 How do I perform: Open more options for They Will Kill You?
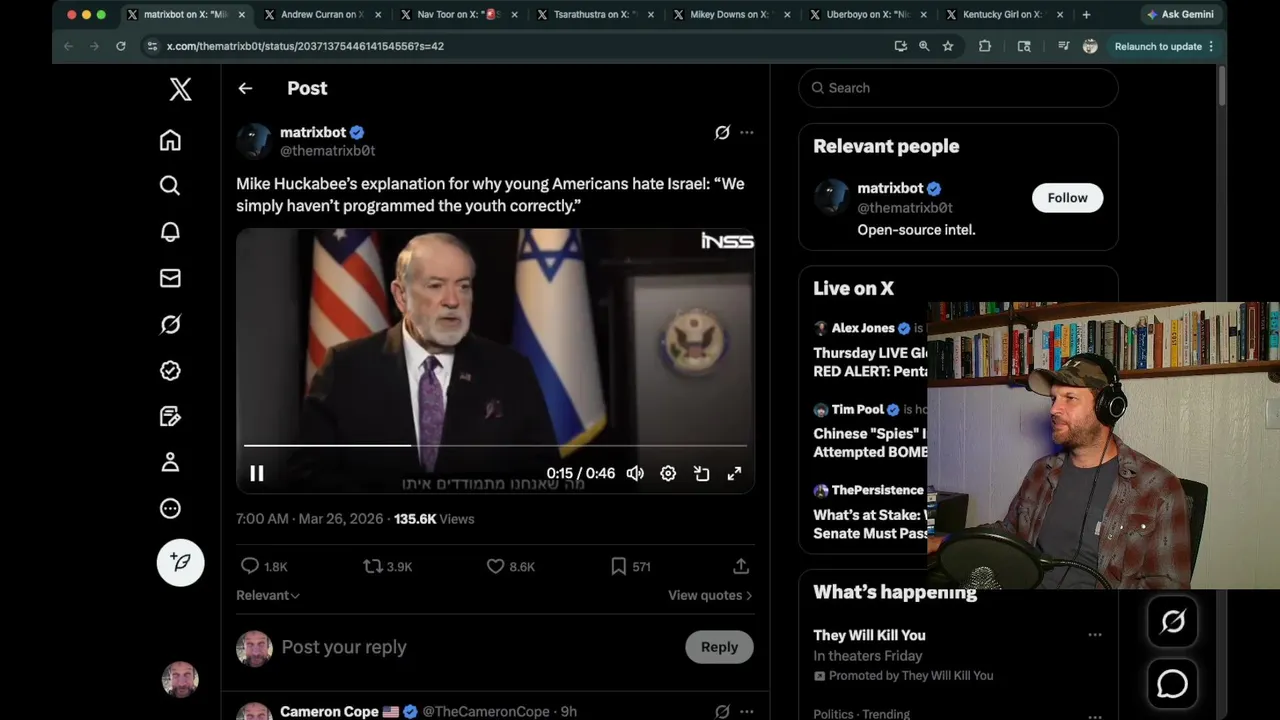[x=1095, y=635]
